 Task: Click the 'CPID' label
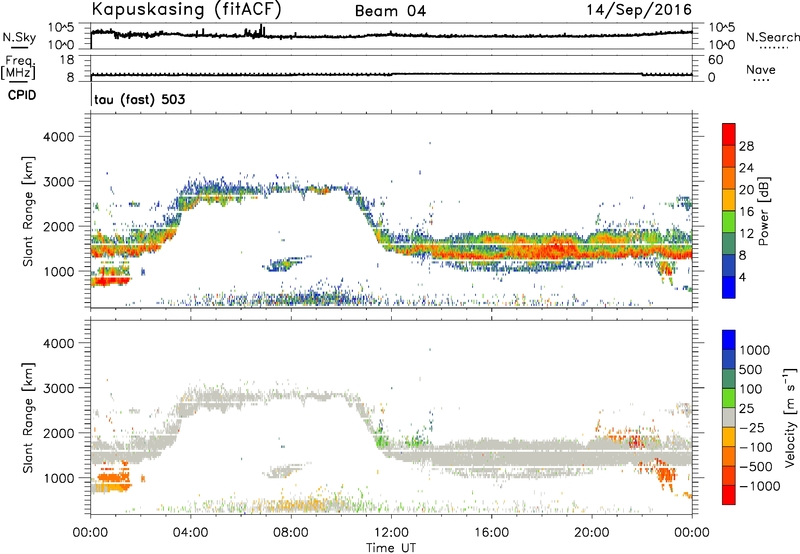[x=22, y=95]
